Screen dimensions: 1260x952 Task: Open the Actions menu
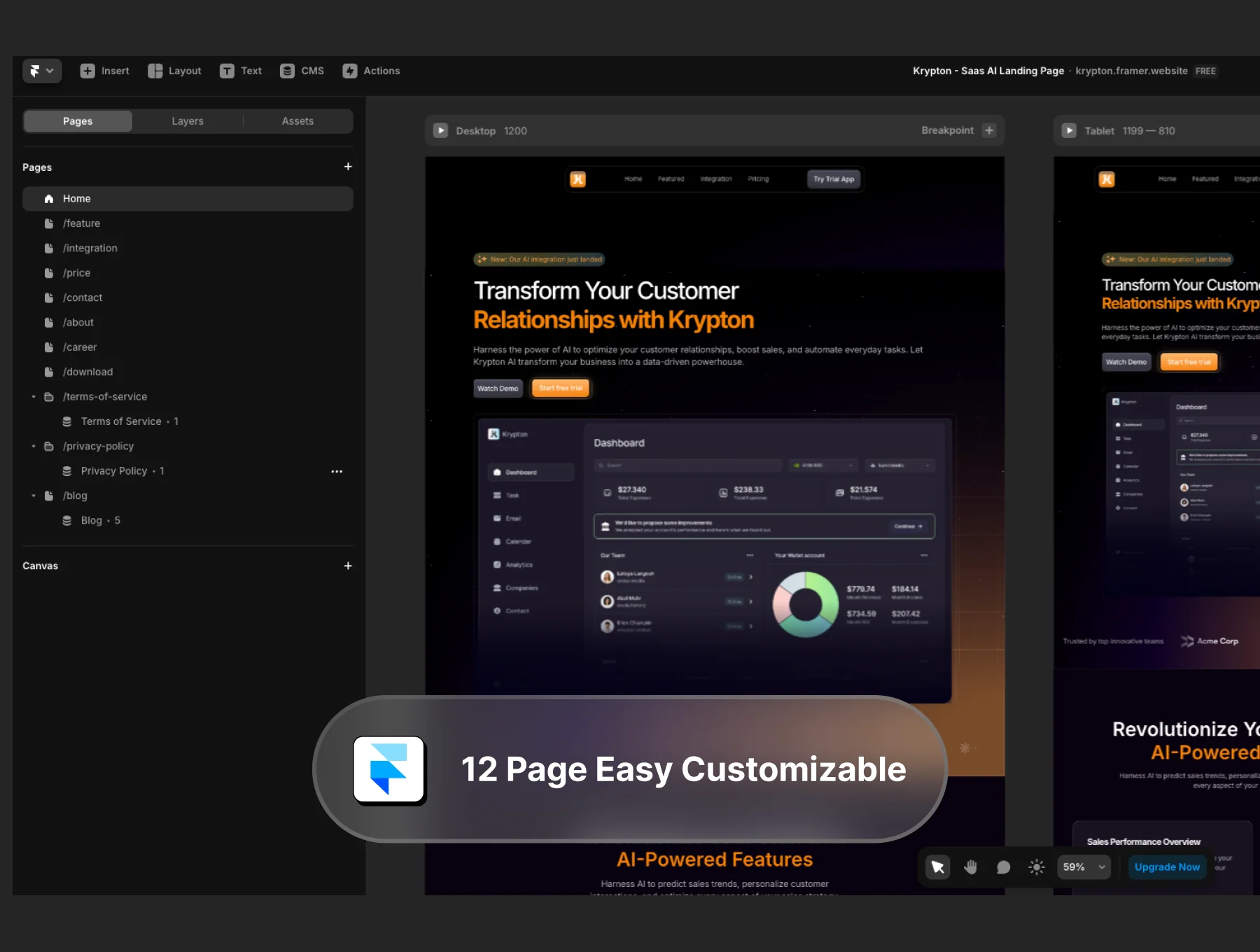point(371,71)
